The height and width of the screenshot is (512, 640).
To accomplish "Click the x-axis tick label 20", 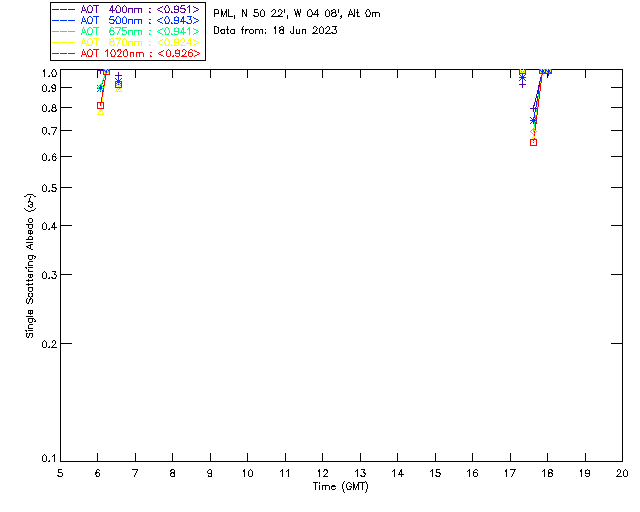I will (622, 473).
